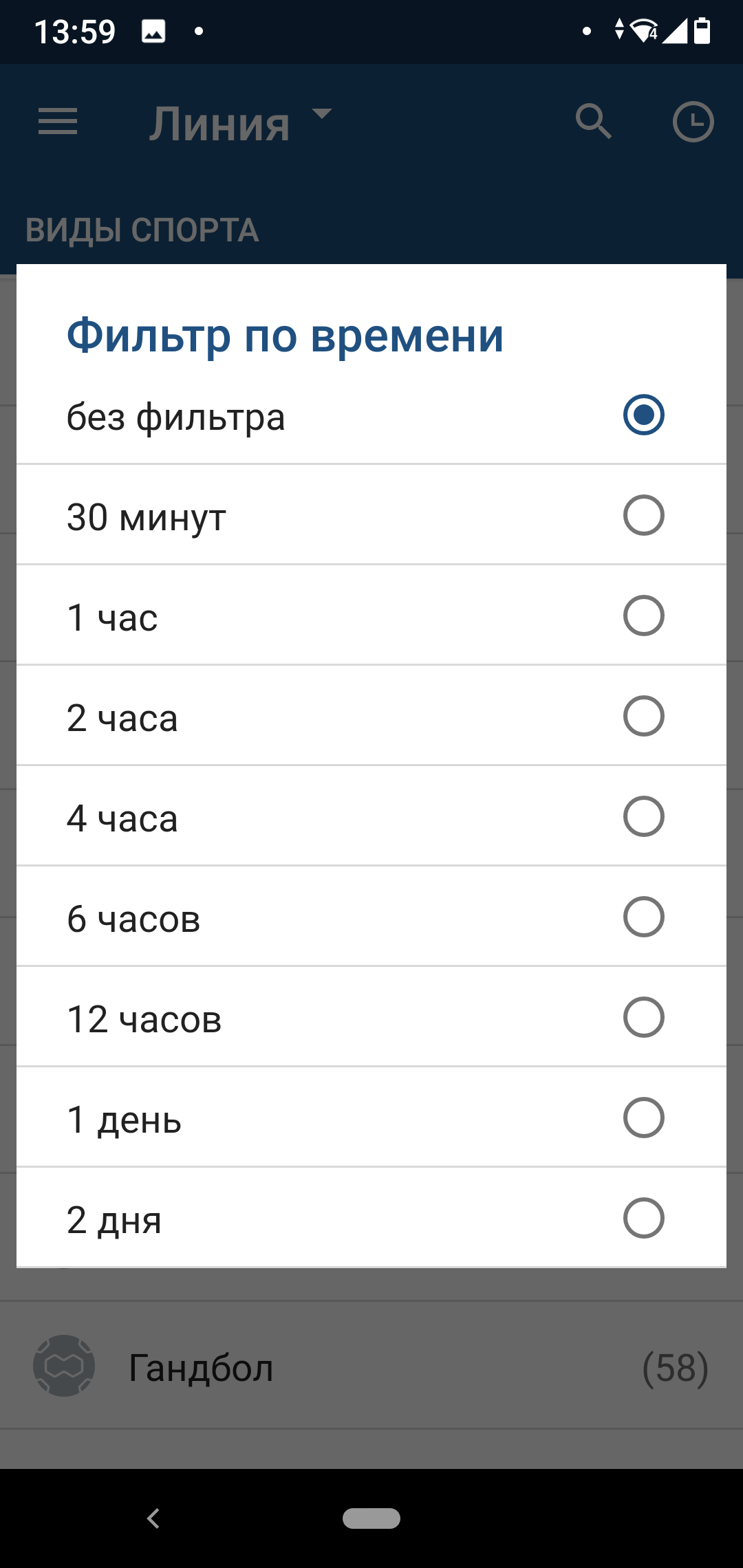Open the hamburger navigation menu

[58, 122]
